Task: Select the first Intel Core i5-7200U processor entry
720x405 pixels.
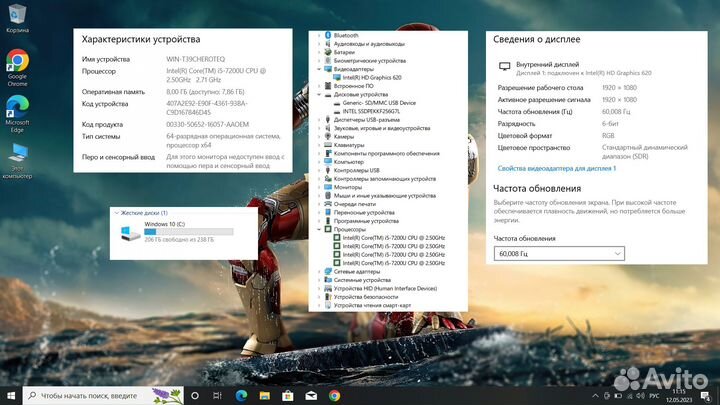Action: point(394,238)
